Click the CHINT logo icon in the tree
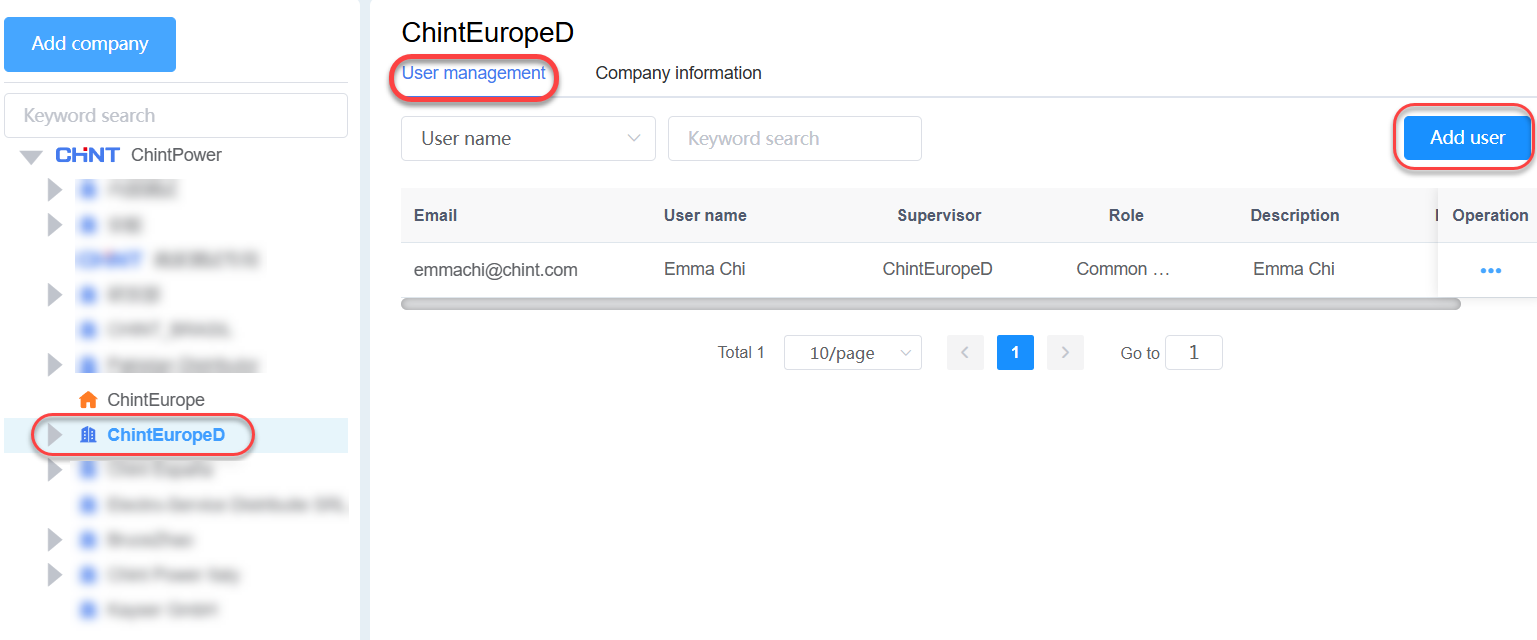Image resolution: width=1537 pixels, height=640 pixels. pos(88,155)
